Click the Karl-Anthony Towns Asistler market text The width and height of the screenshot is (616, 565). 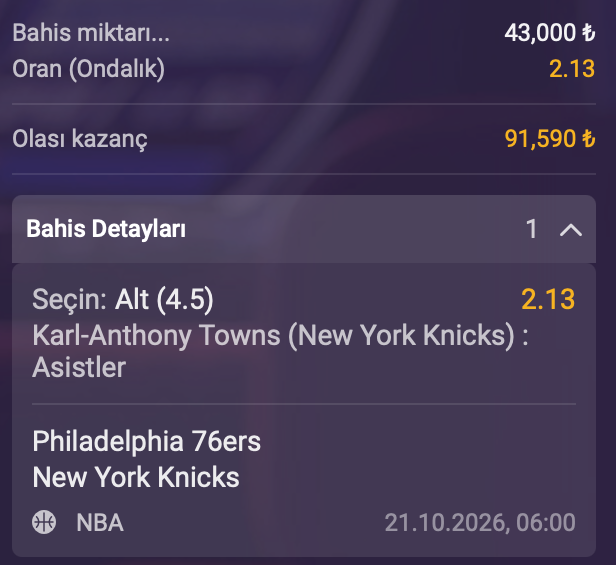click(x=280, y=351)
